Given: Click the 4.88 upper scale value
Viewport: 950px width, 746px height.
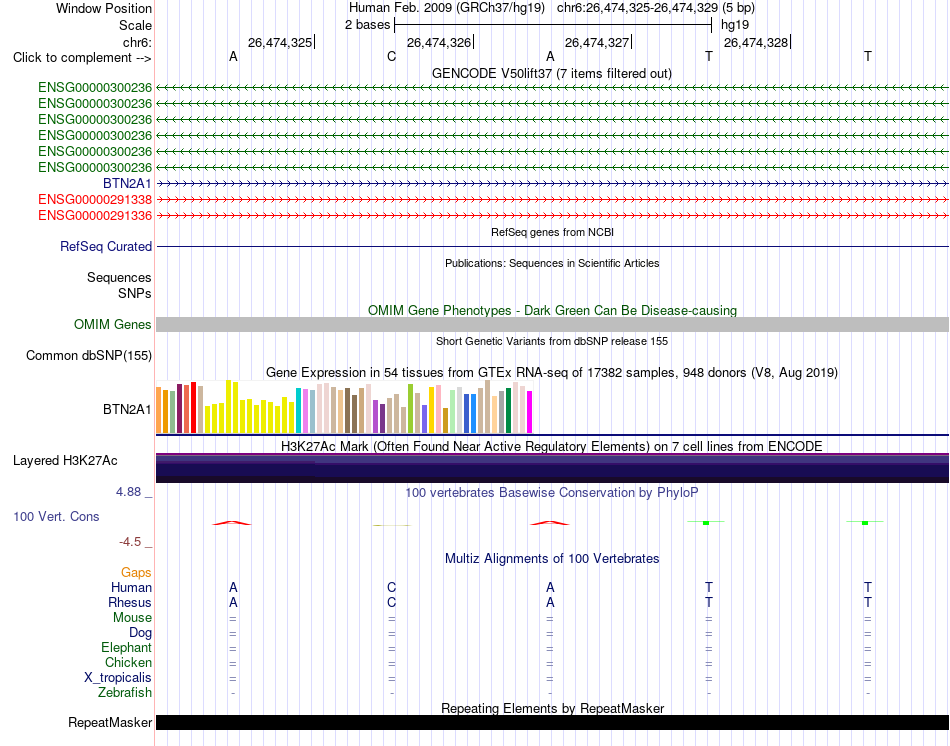Looking at the screenshot, I should click(x=128, y=492).
